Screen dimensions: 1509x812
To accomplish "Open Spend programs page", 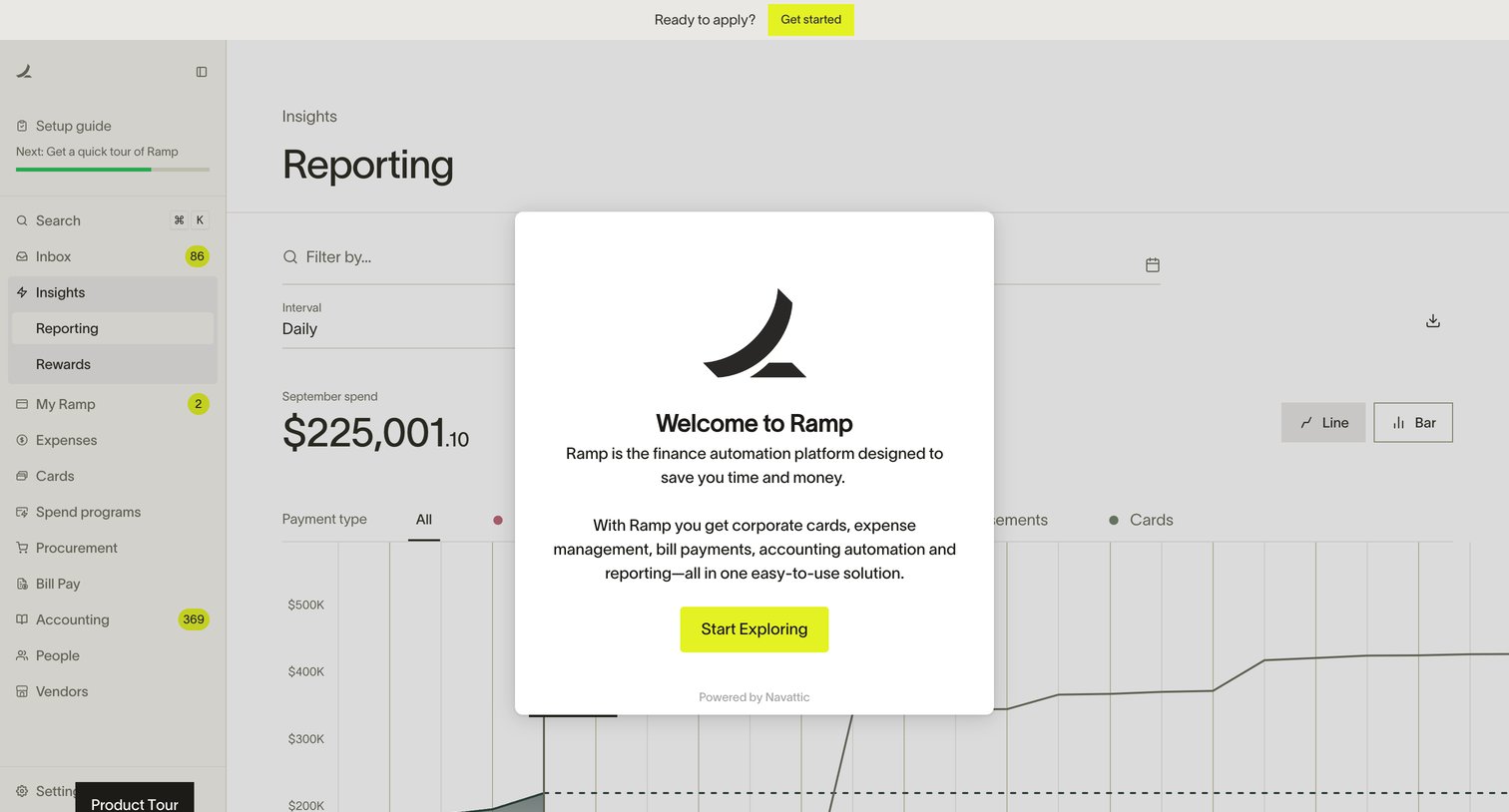I will [88, 512].
